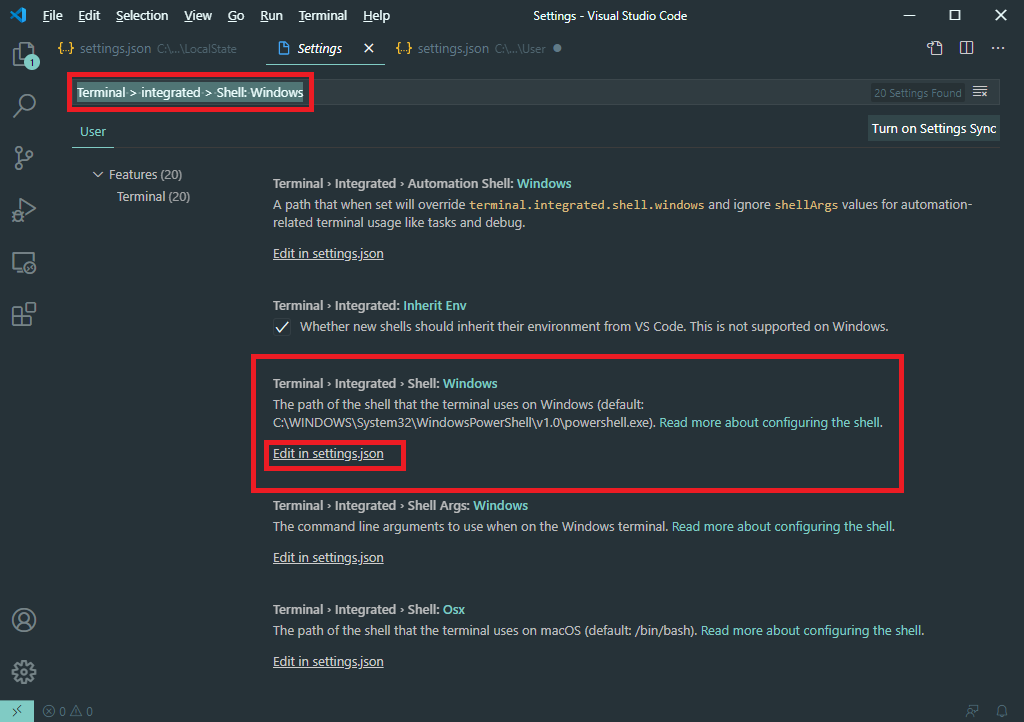Click the Automation Shell: Windows setting title
The width and height of the screenshot is (1024, 722).
[x=422, y=183]
